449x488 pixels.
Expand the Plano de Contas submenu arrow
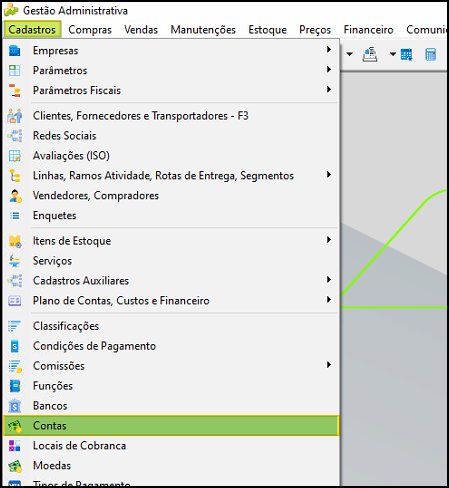[x=329, y=300]
